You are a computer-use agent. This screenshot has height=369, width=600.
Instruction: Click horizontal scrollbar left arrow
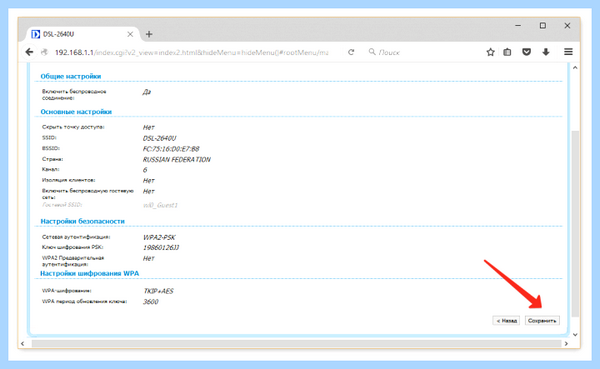click(23, 344)
